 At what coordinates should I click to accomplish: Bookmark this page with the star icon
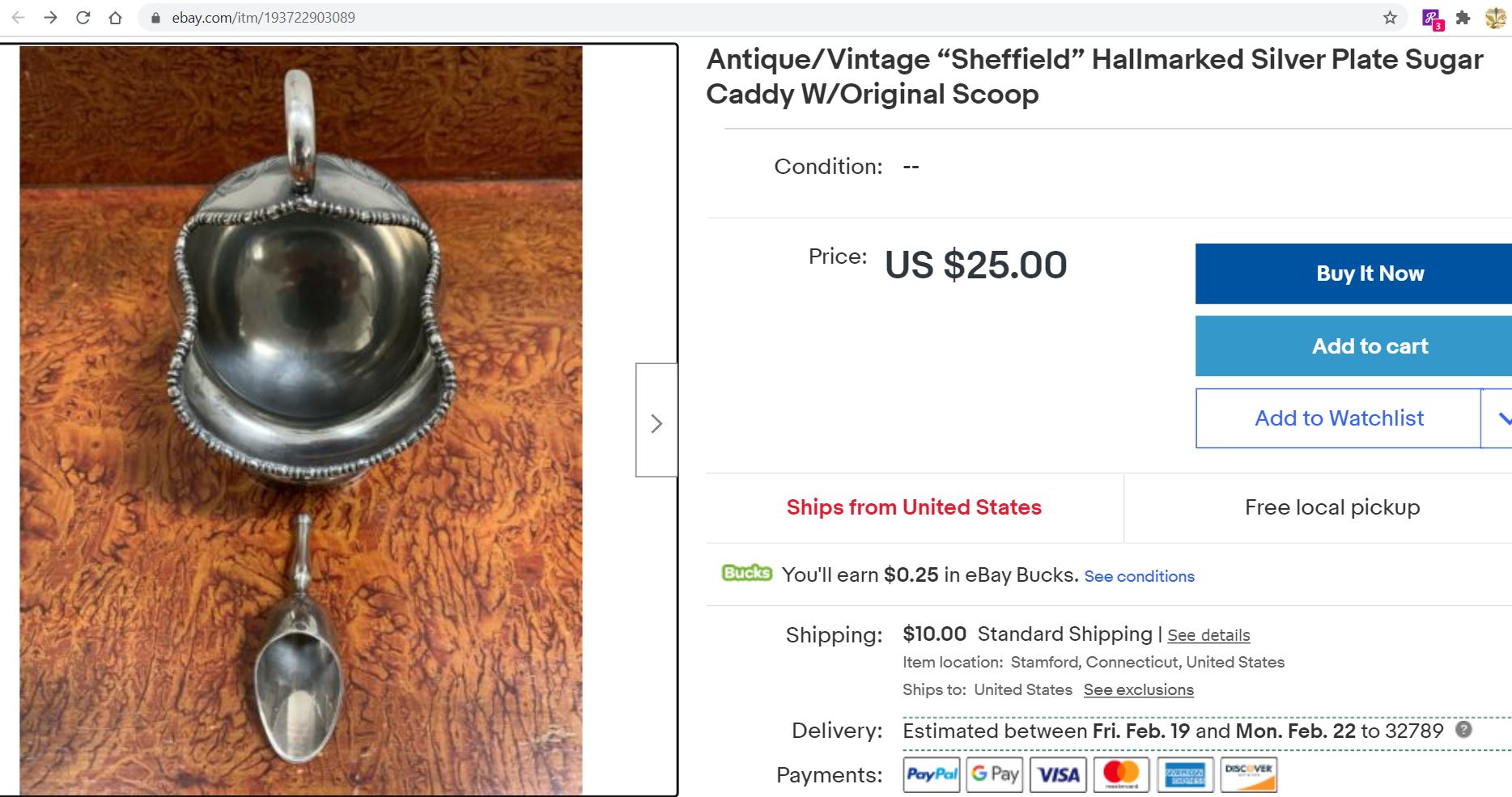tap(1390, 17)
